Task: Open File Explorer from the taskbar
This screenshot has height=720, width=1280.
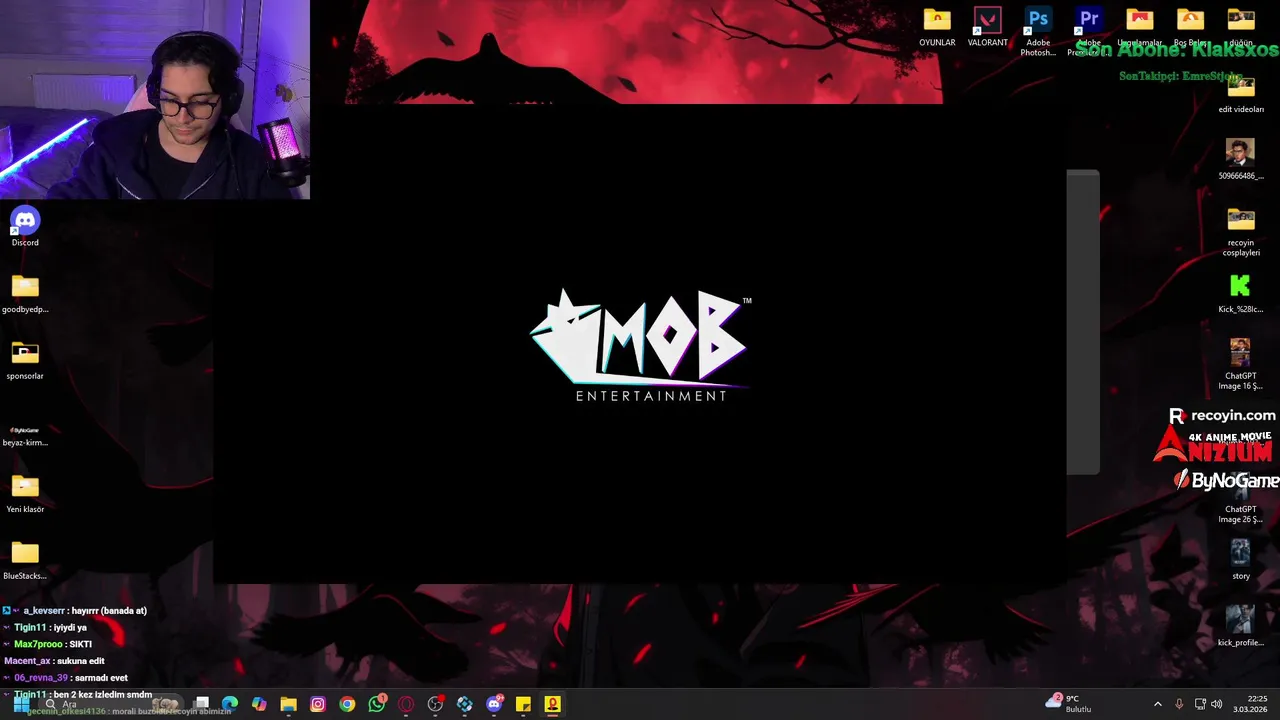Action: 288,704
